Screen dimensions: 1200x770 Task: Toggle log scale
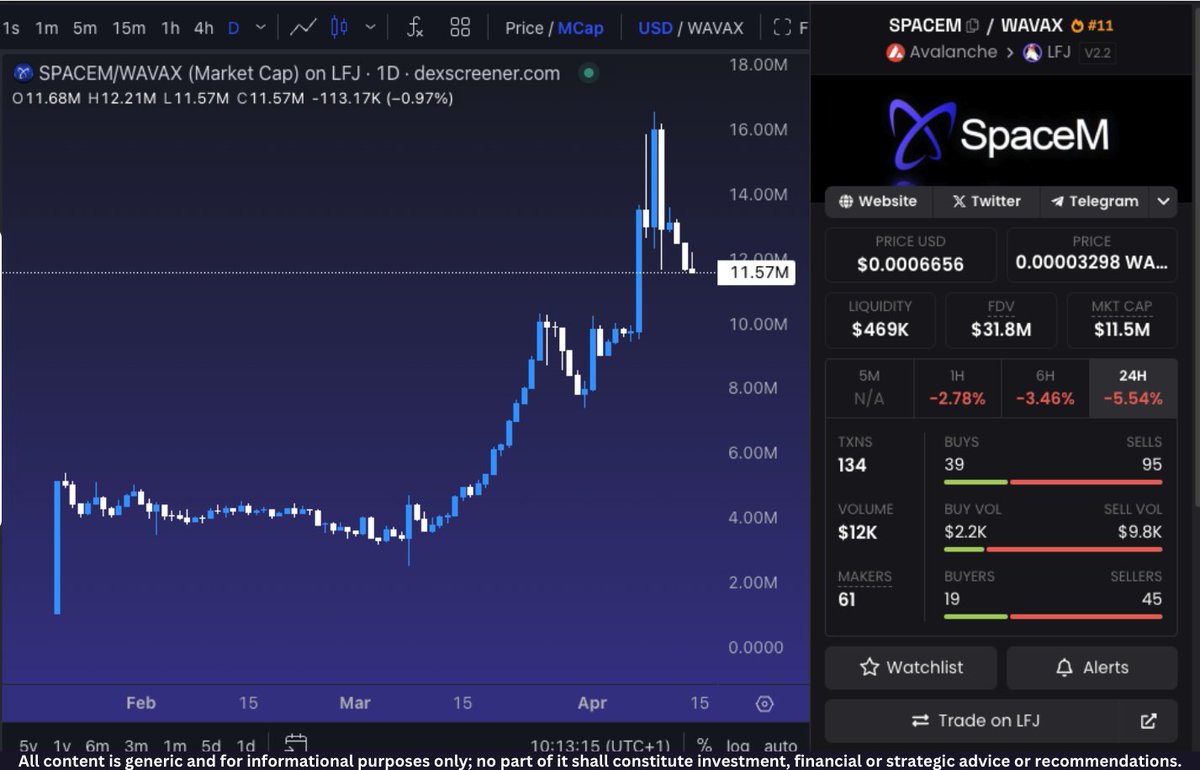pos(737,746)
